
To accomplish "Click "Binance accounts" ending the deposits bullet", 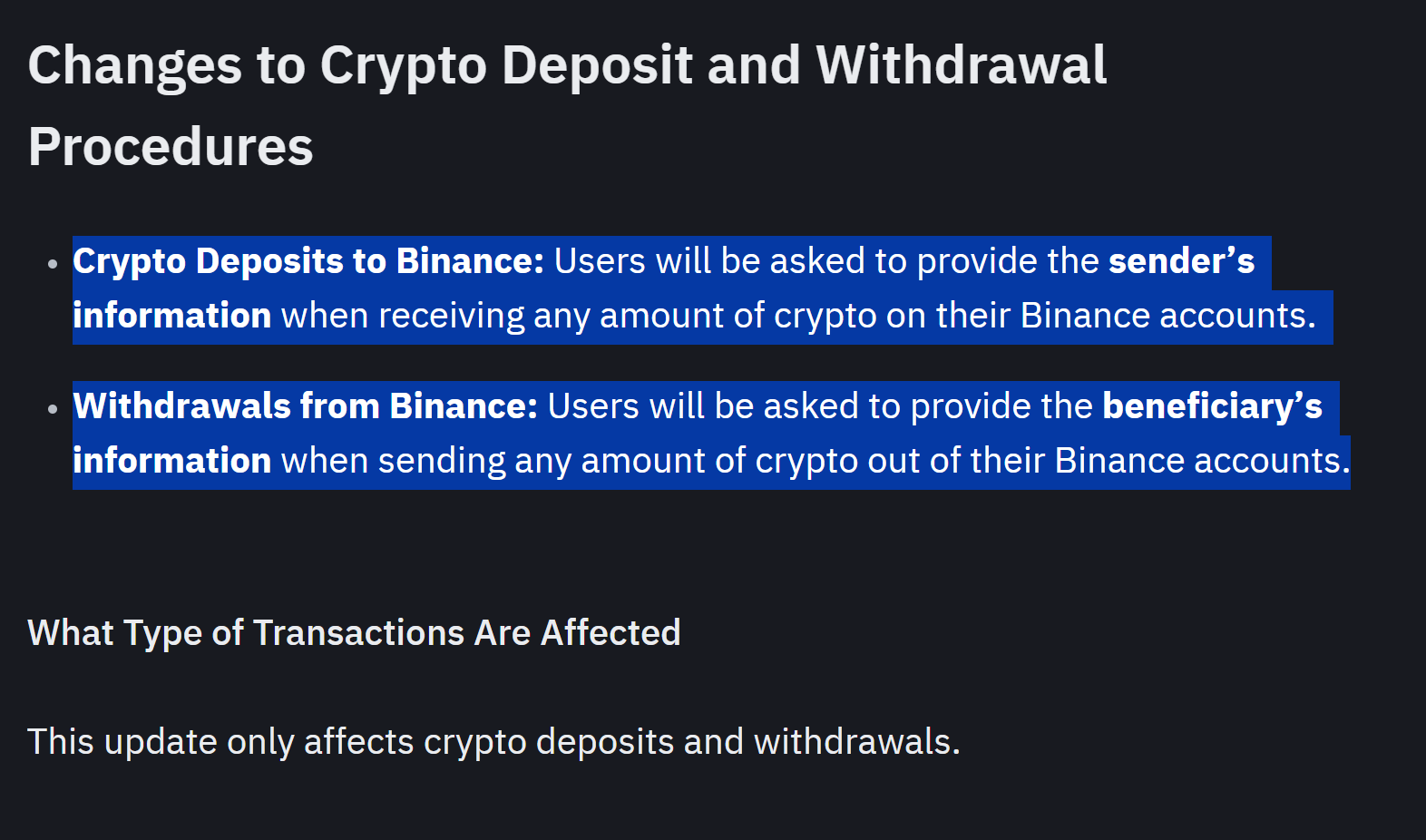I will (x=1166, y=316).
